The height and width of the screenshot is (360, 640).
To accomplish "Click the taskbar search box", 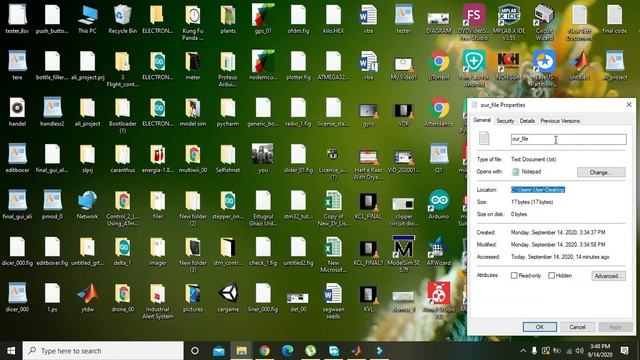I will [x=103, y=351].
